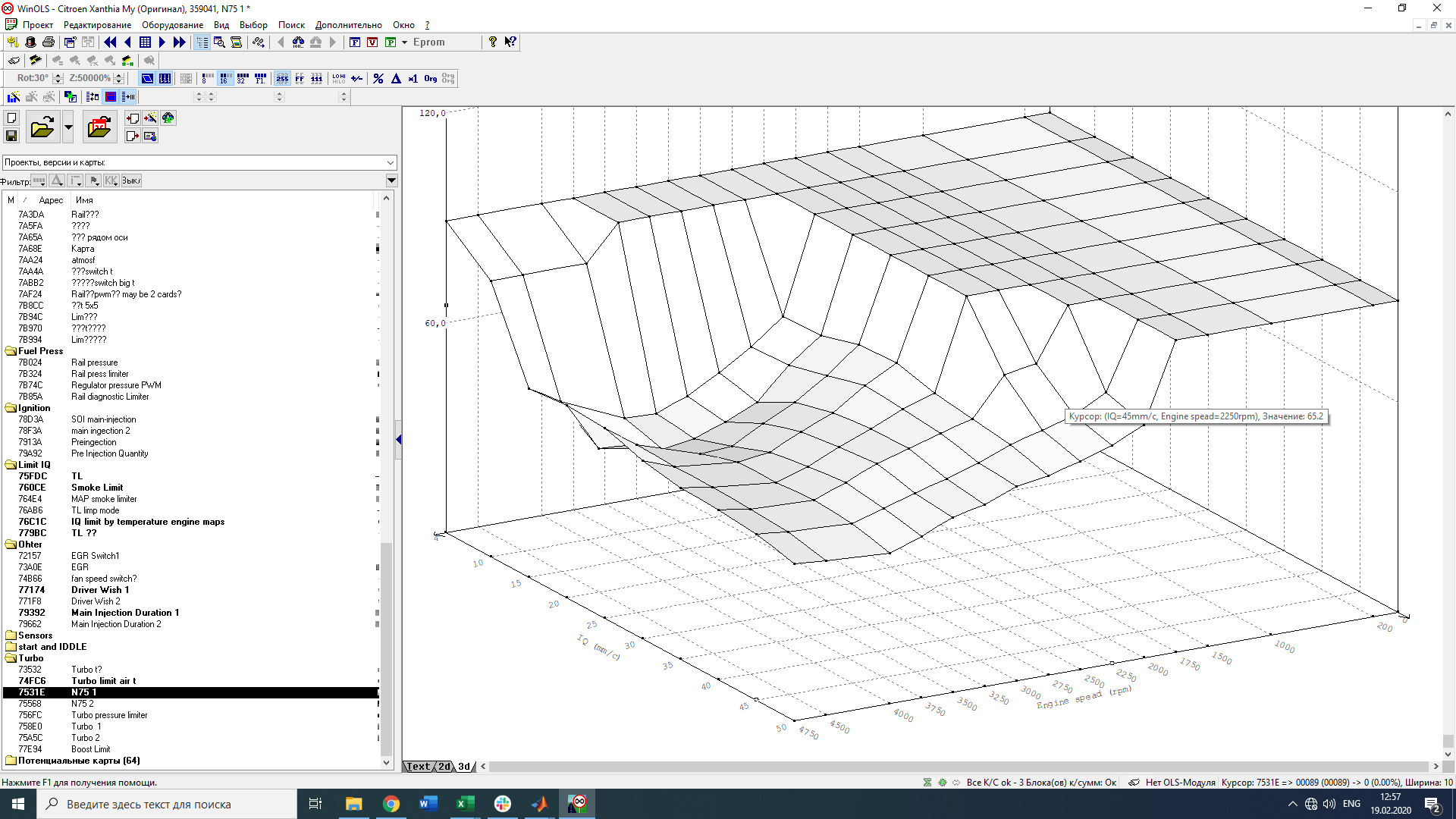Toggle hexadecimal FF number display
The image size is (1456, 819).
pyautogui.click(x=300, y=78)
